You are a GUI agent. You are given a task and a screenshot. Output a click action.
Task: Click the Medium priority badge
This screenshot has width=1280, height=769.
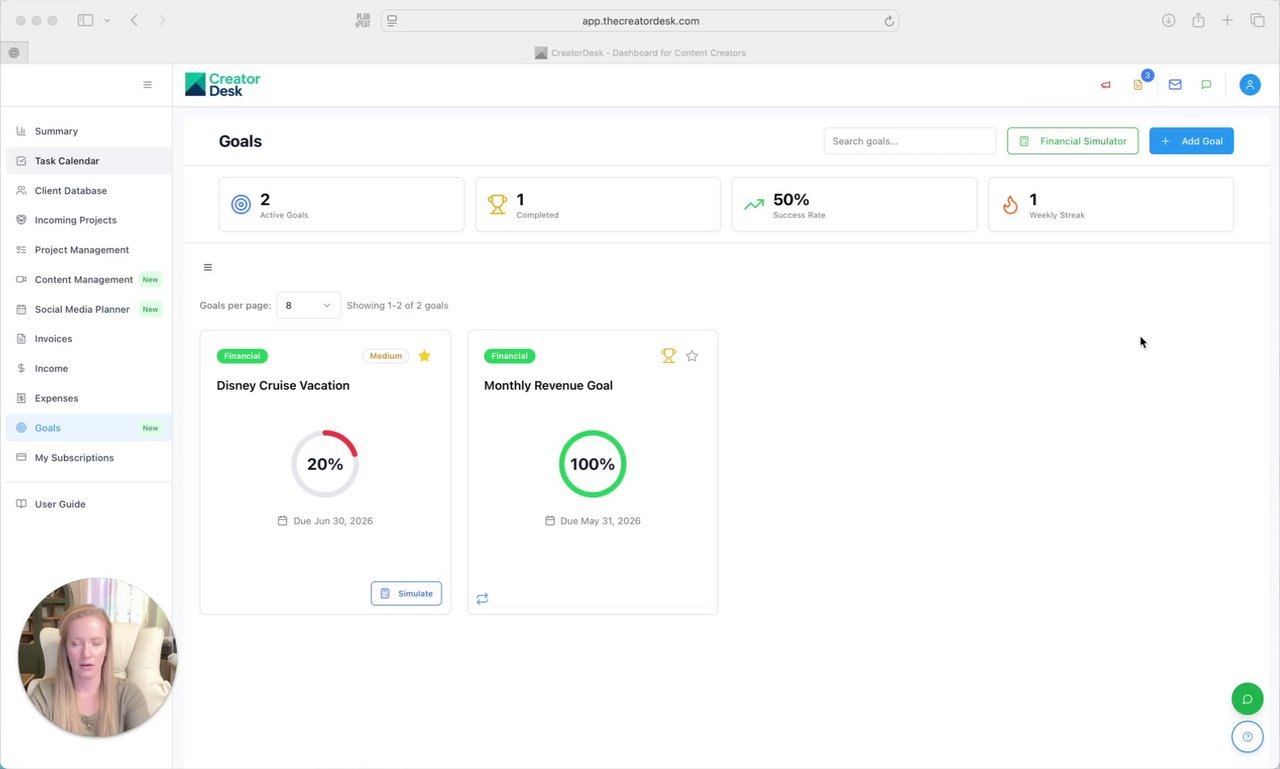point(386,356)
